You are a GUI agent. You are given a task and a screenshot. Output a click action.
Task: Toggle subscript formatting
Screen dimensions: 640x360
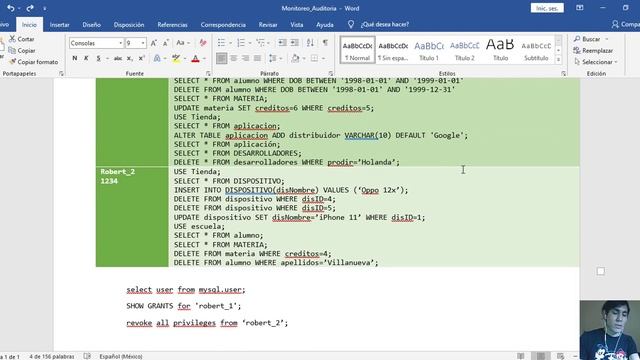point(129,58)
